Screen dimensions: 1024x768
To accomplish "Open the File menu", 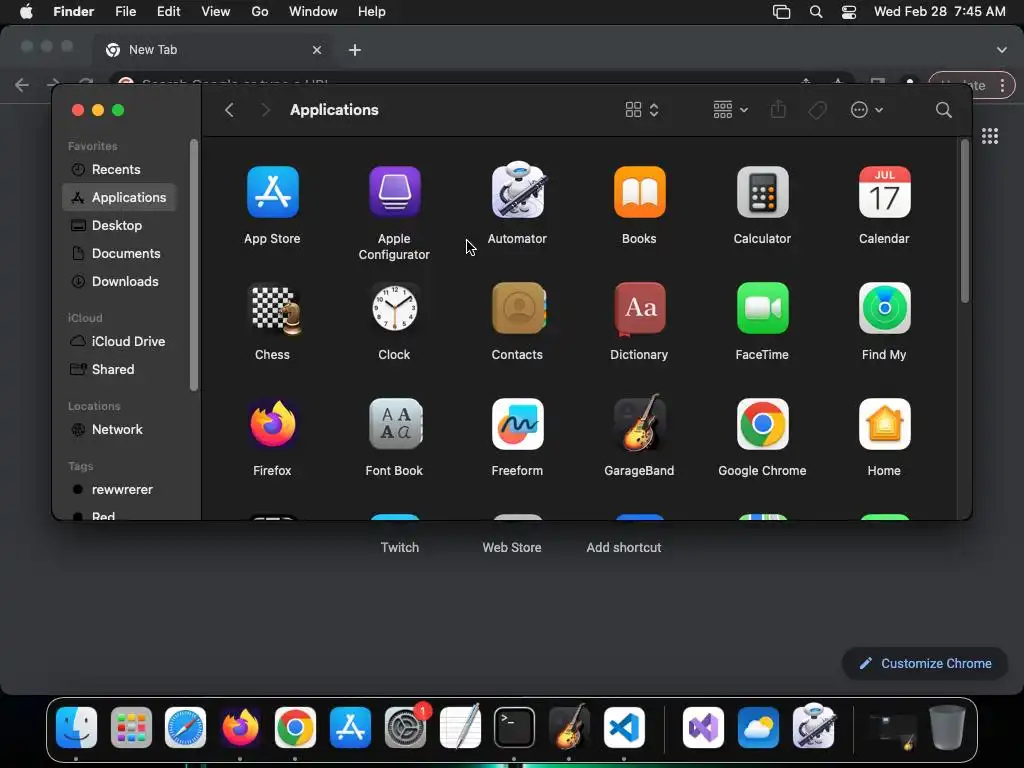I will pyautogui.click(x=125, y=12).
